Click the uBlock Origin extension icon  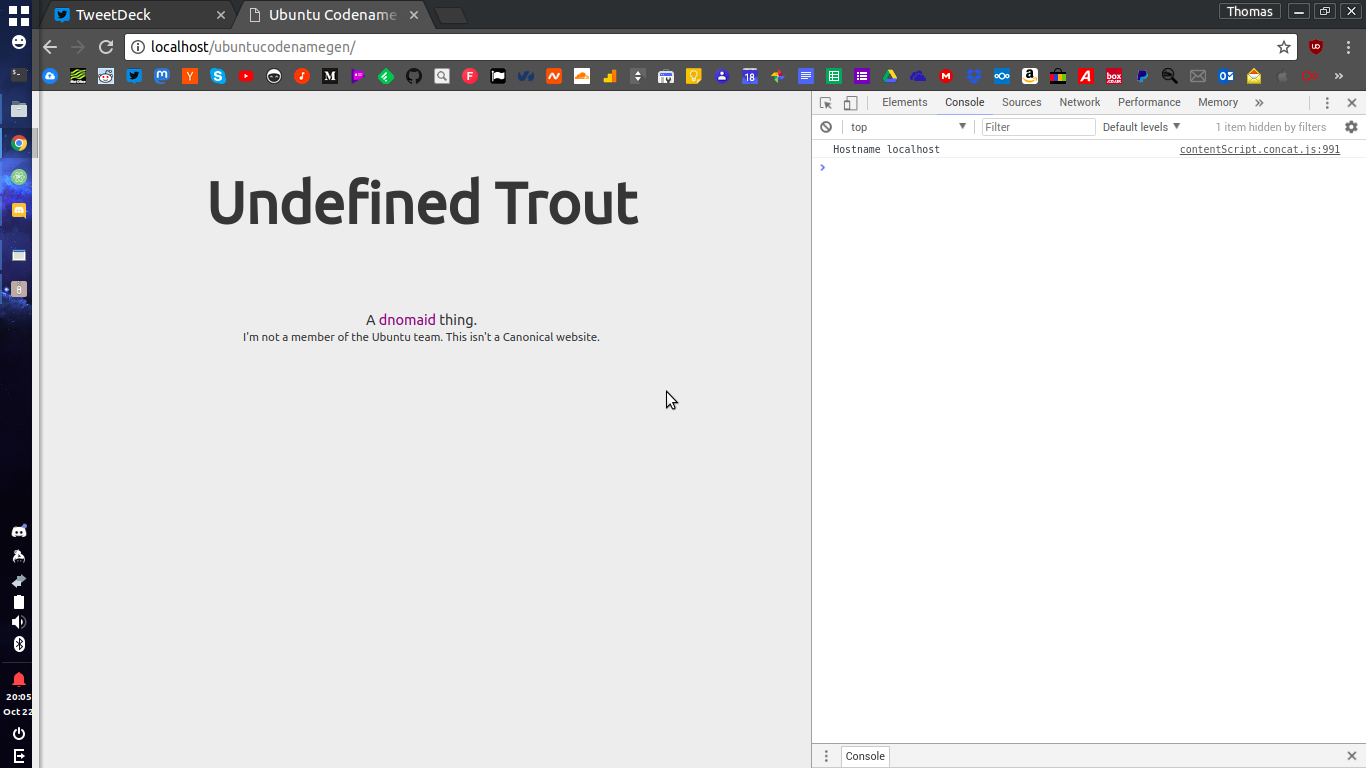pos(1316,47)
